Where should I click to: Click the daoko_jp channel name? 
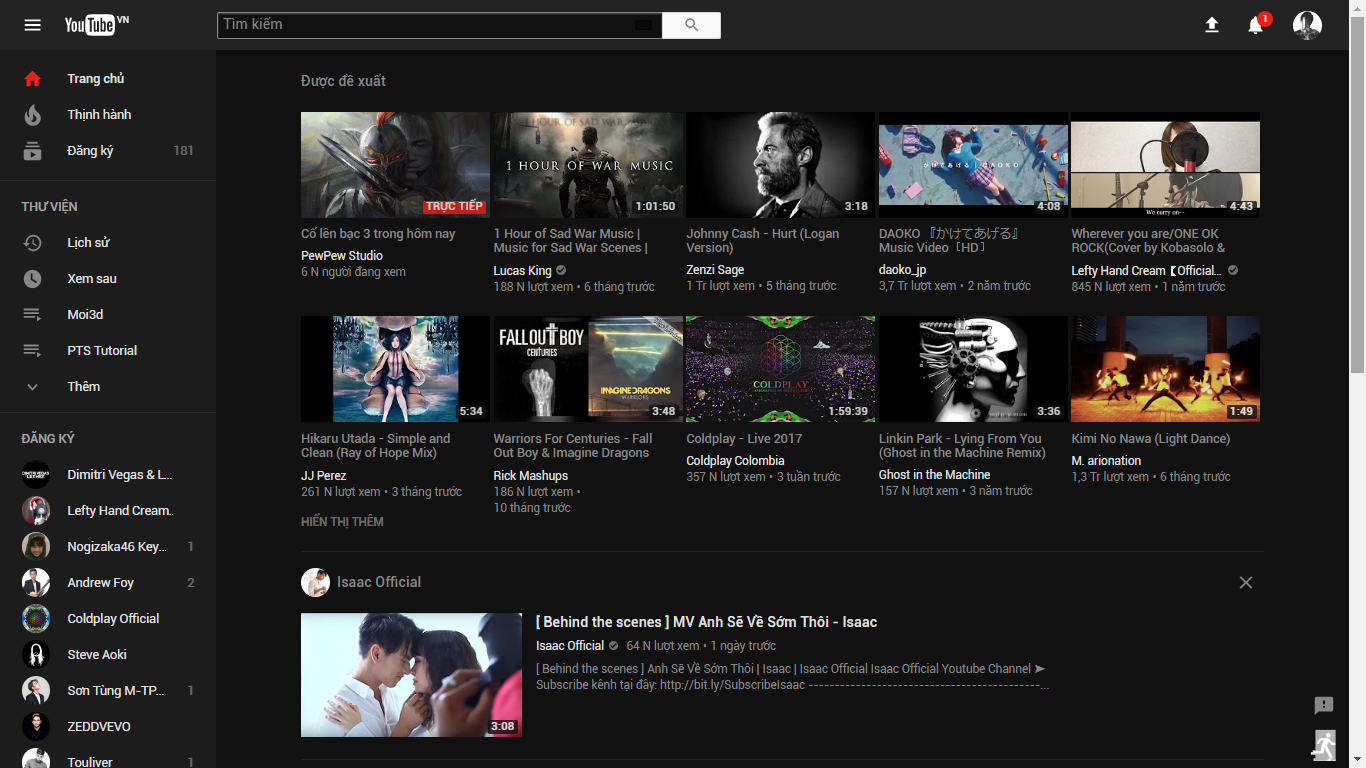pyautogui.click(x=903, y=270)
